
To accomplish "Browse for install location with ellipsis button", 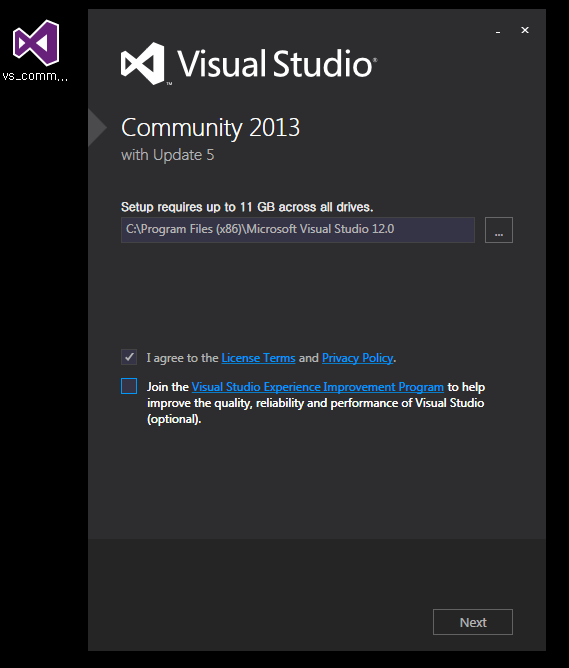I will coord(499,230).
